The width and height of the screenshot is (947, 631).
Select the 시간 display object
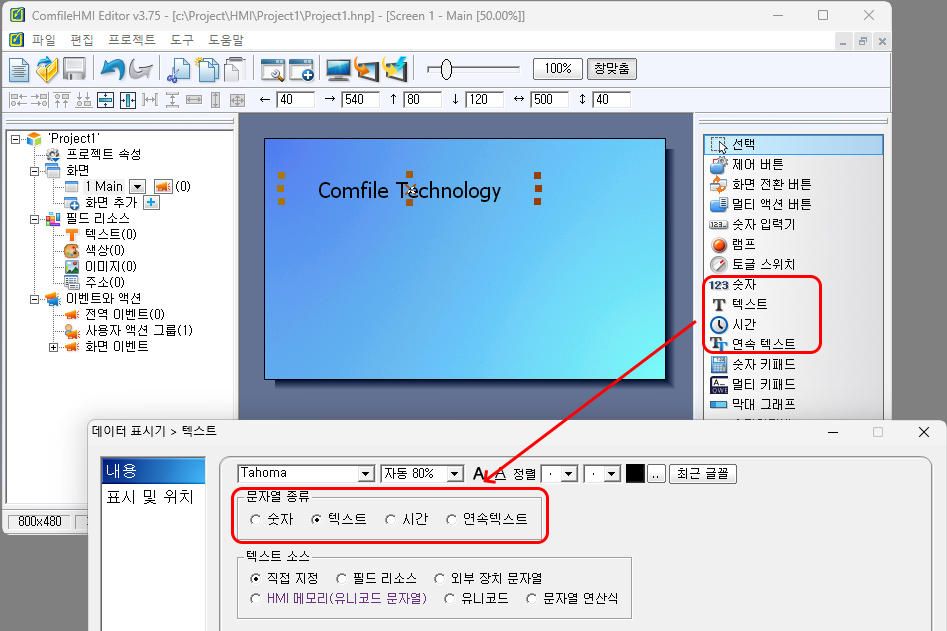737,324
